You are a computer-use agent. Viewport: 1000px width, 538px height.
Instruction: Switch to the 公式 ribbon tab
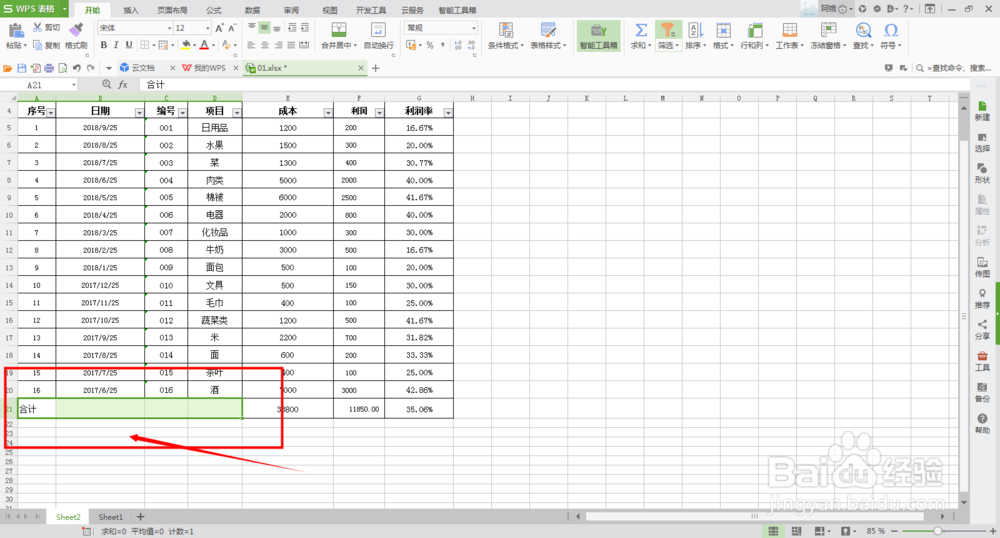pyautogui.click(x=214, y=10)
